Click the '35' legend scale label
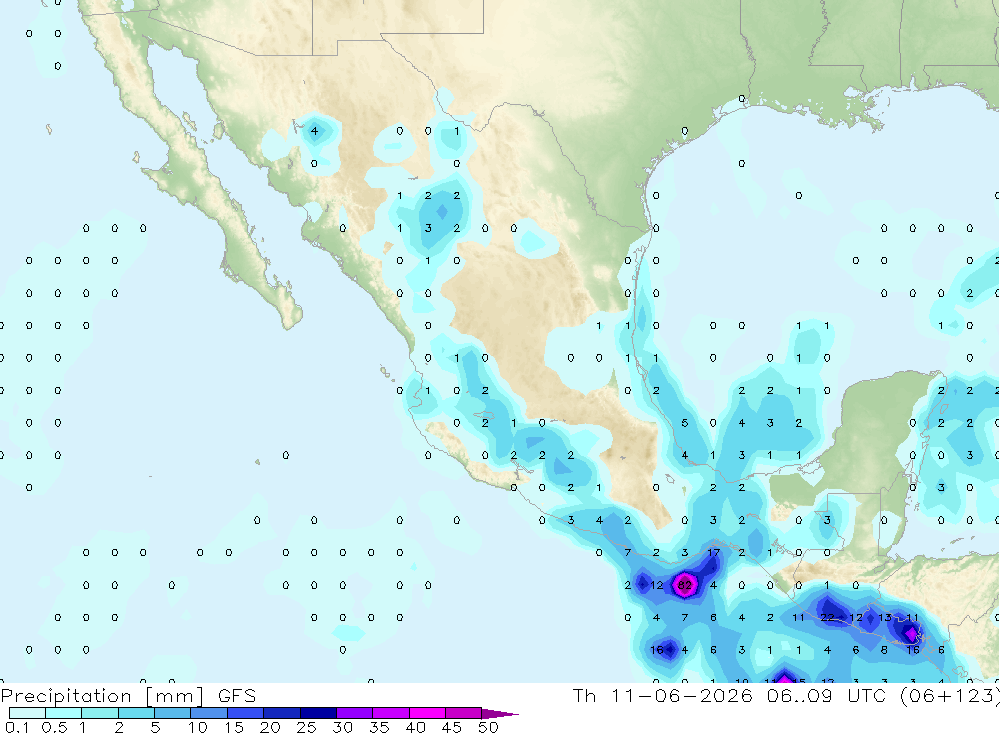This screenshot has width=1000, height=733. (379, 727)
